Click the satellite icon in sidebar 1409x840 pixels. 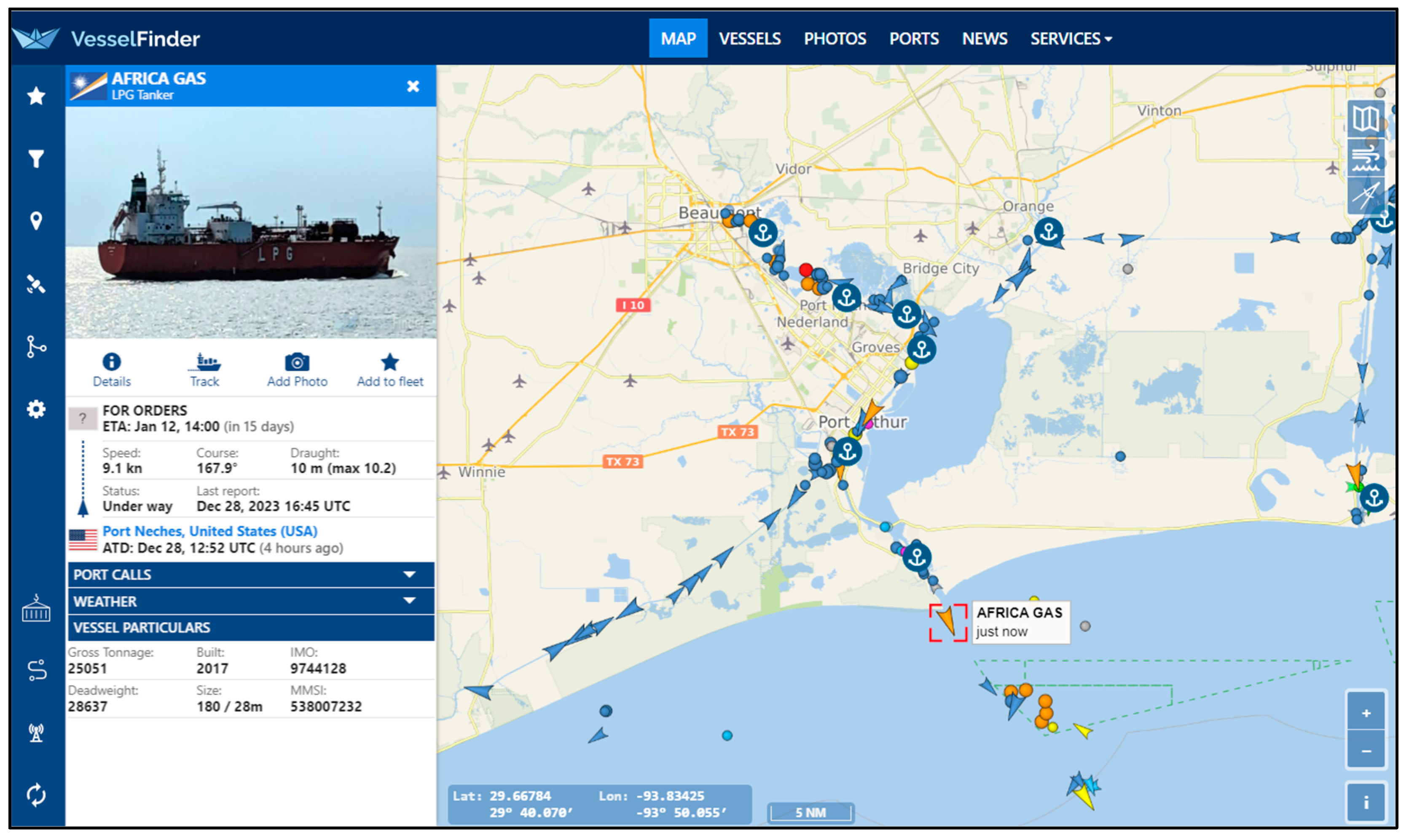click(36, 284)
